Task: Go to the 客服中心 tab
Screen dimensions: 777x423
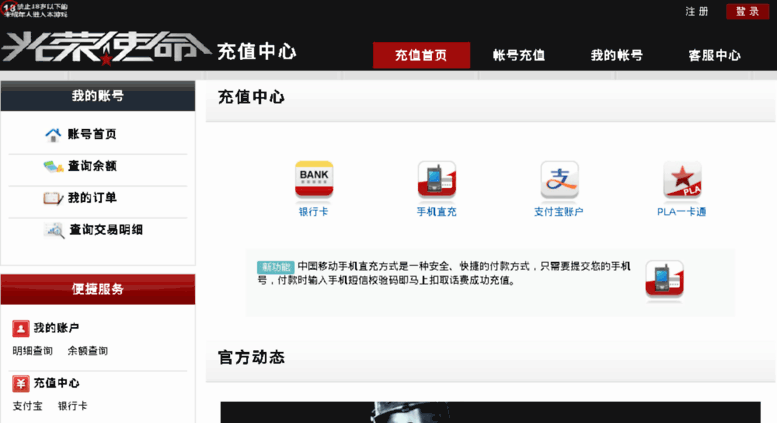Action: (715, 55)
